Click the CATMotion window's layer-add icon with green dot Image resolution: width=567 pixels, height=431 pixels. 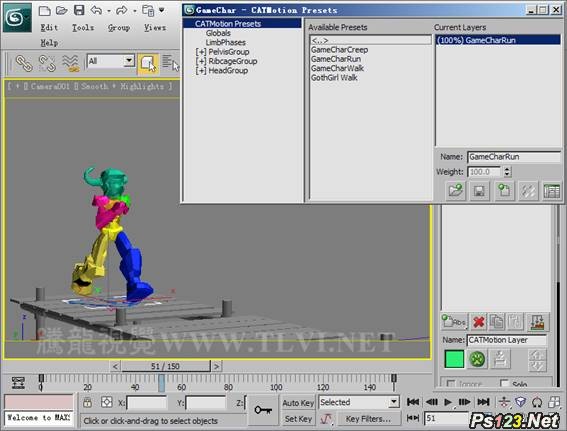pos(504,190)
